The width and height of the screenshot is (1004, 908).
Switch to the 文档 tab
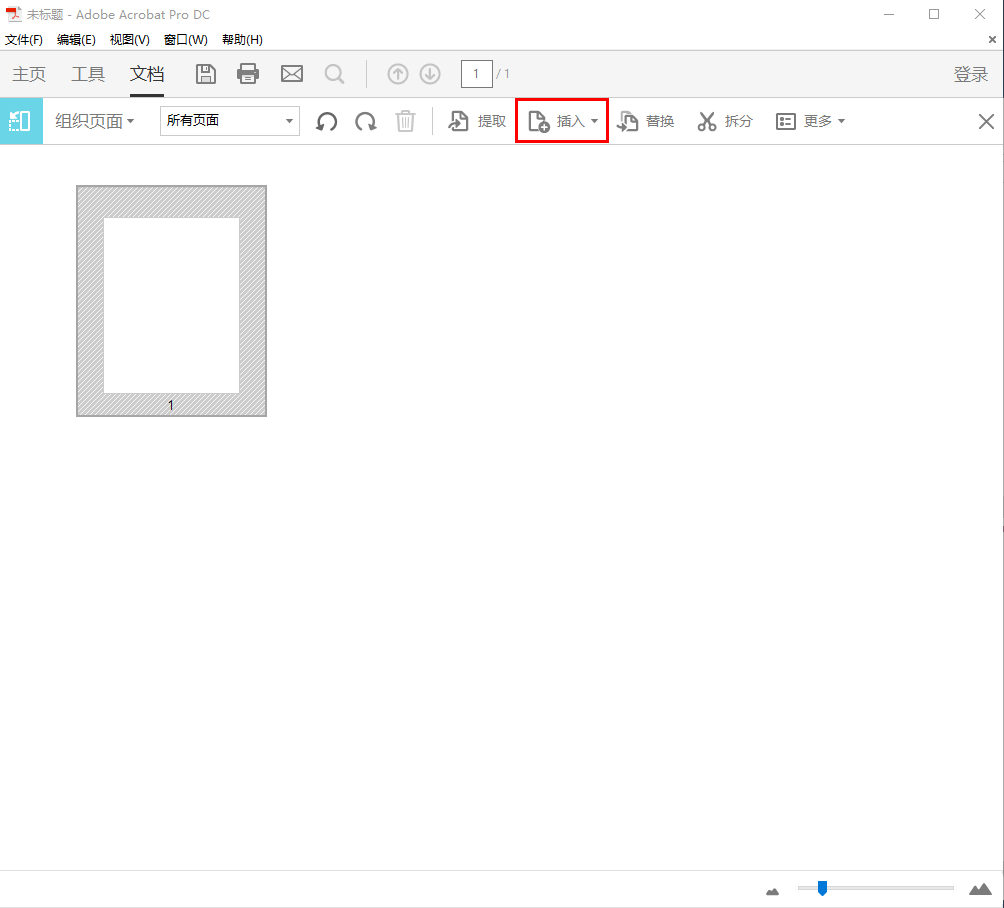147,74
